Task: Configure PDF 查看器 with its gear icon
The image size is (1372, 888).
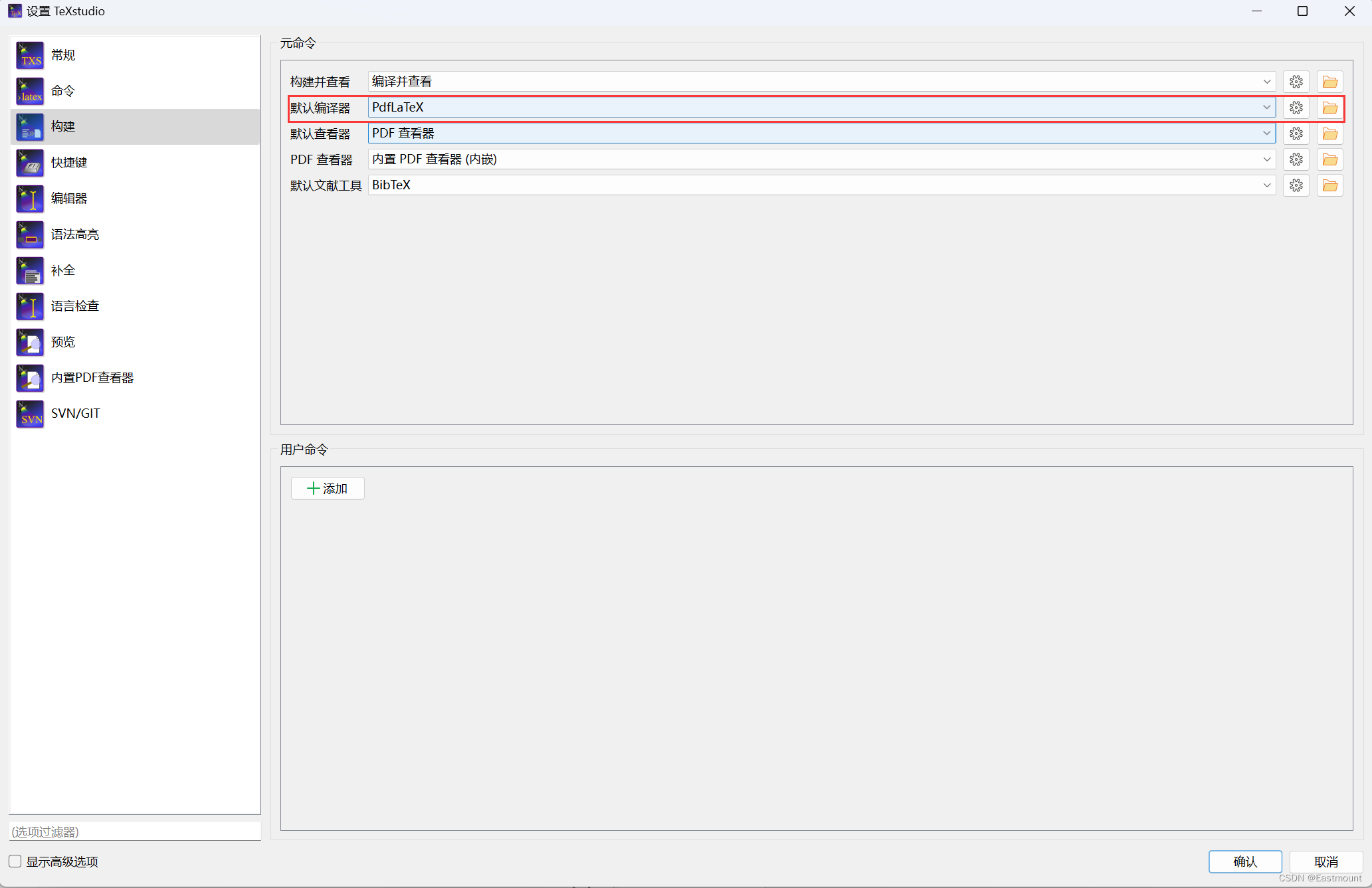Action: coord(1296,159)
